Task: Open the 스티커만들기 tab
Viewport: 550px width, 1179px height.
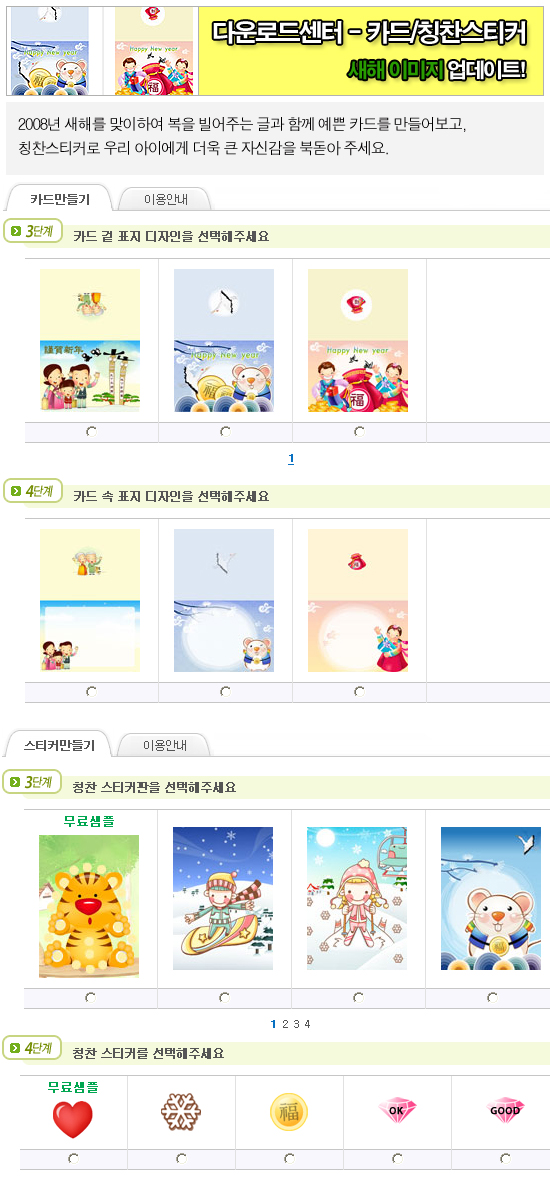Action: point(59,746)
